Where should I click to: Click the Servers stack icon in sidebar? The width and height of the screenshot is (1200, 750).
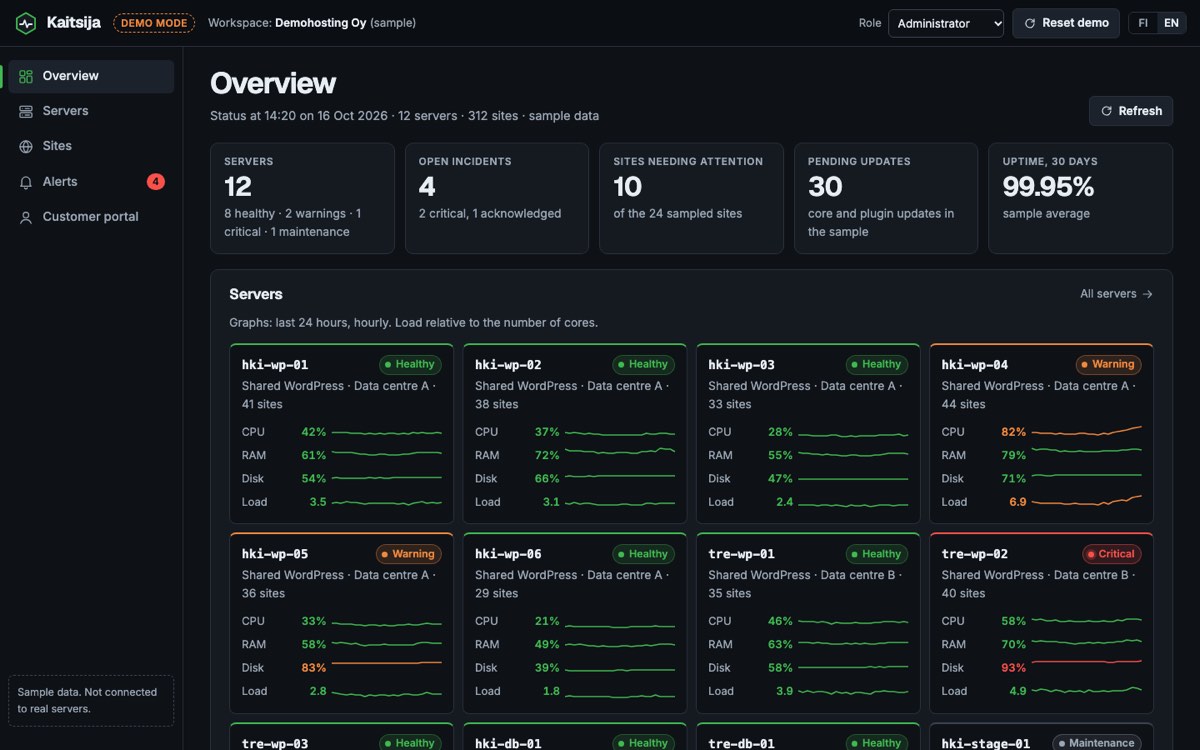(x=26, y=111)
